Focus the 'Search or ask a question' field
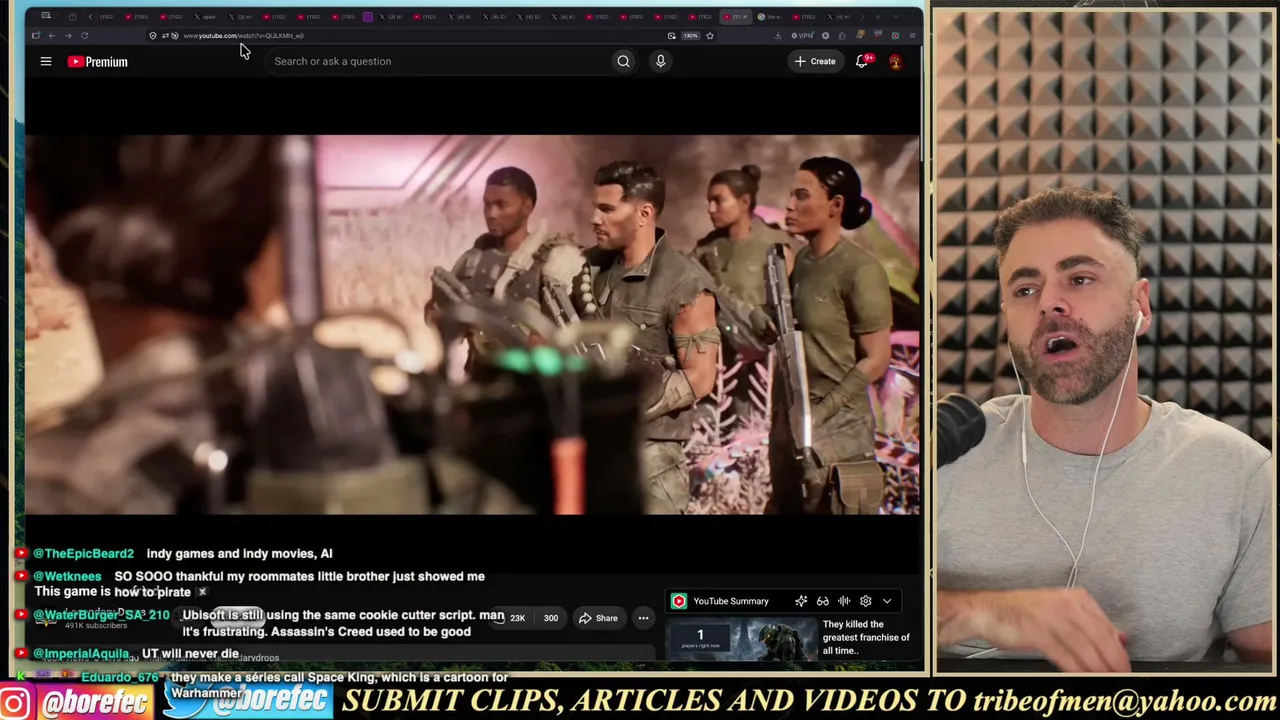 440,61
